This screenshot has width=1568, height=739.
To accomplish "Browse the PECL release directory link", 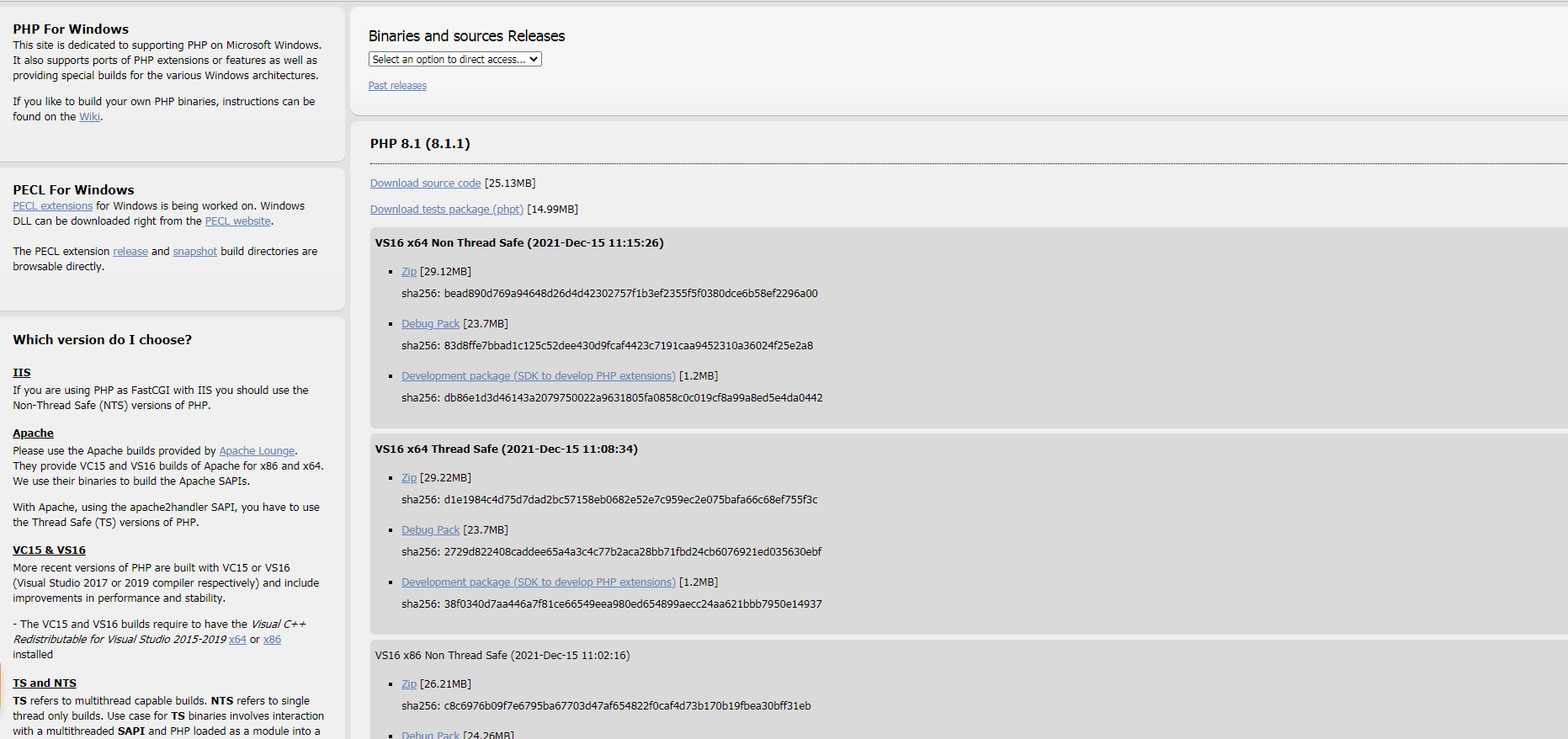I will point(130,252).
